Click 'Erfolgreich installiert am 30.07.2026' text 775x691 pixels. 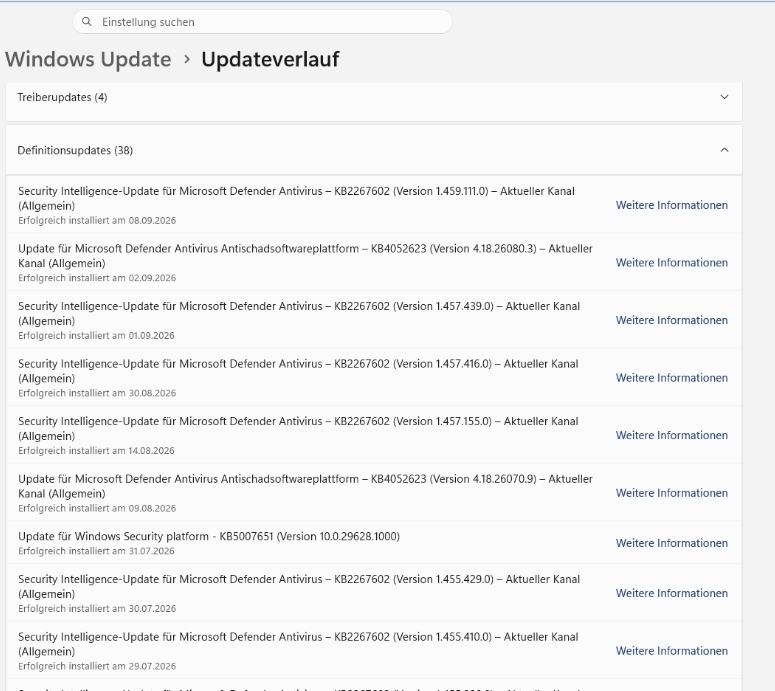[x=97, y=608]
